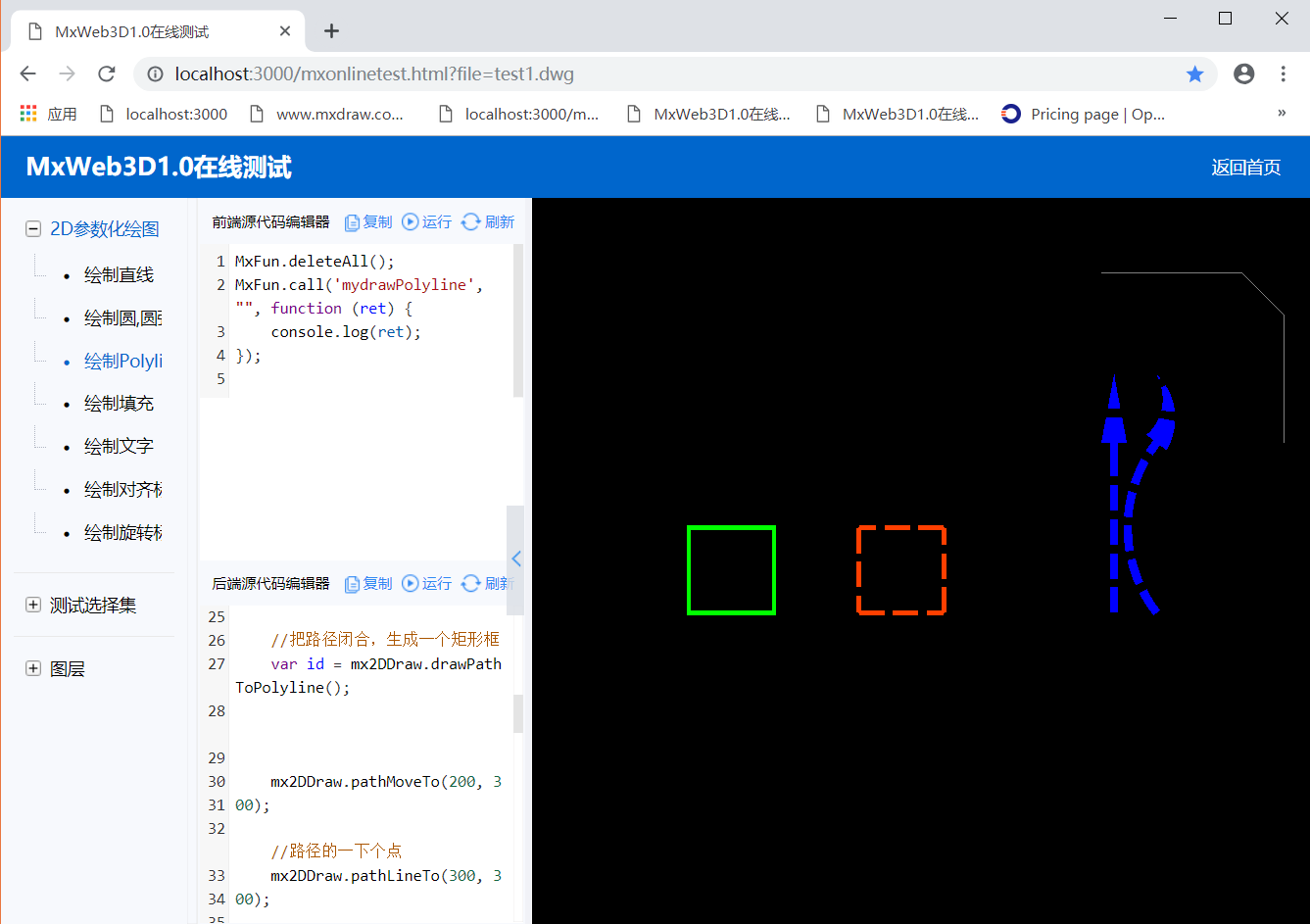Open the localhost:3000 bookmark

(164, 115)
